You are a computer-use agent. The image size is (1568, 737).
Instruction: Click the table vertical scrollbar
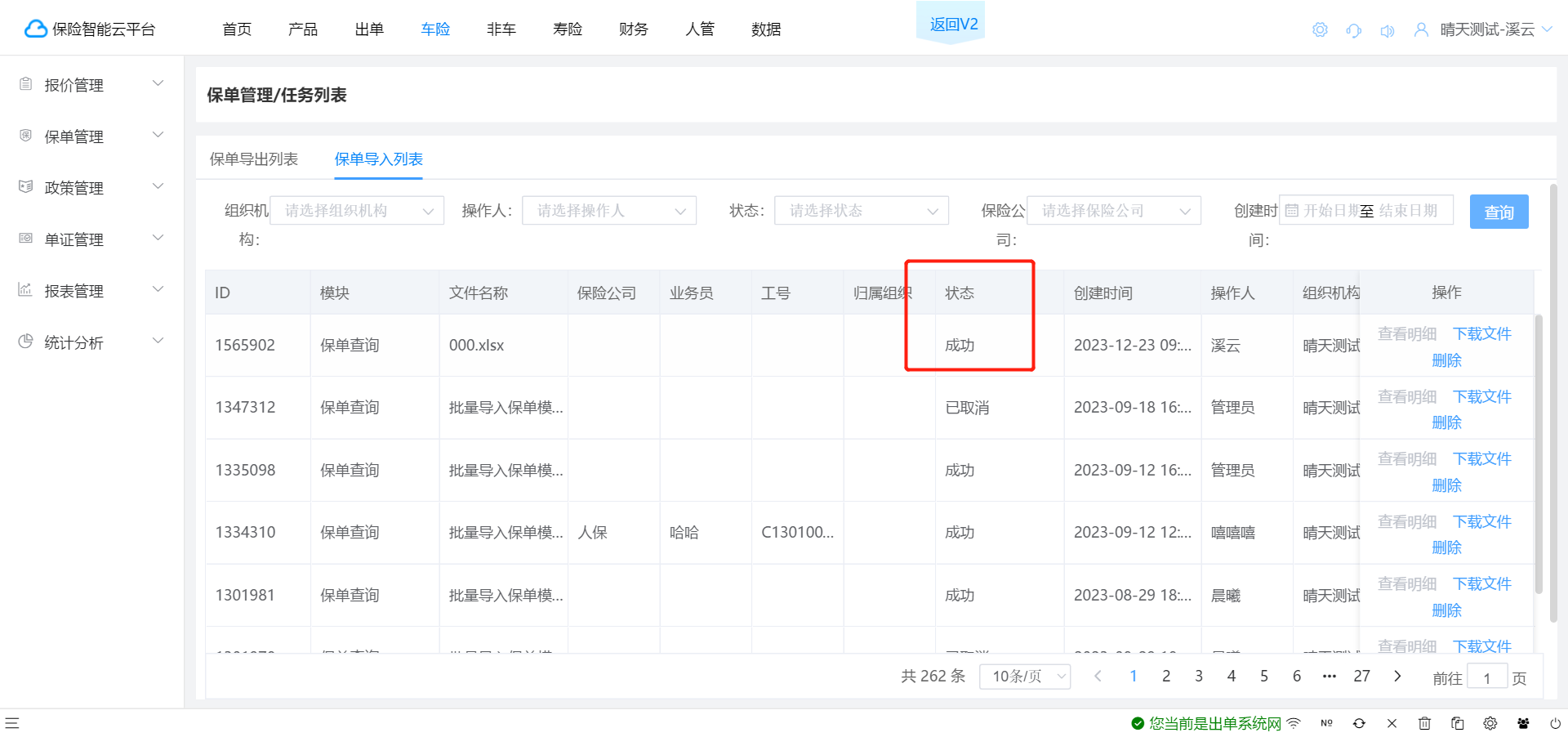coord(1539,453)
